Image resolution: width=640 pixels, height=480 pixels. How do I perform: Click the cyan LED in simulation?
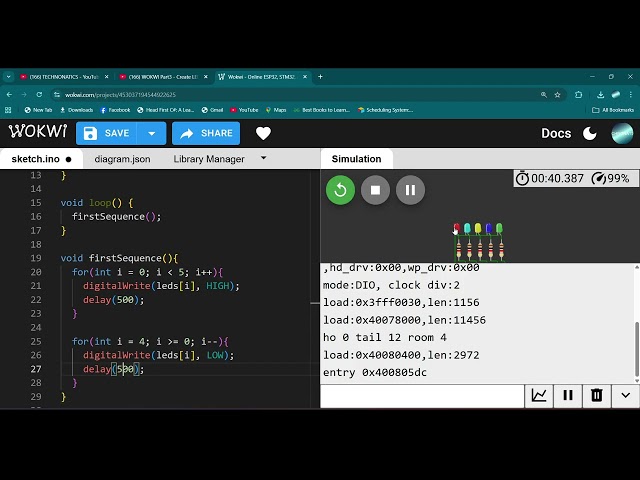(x=467, y=228)
